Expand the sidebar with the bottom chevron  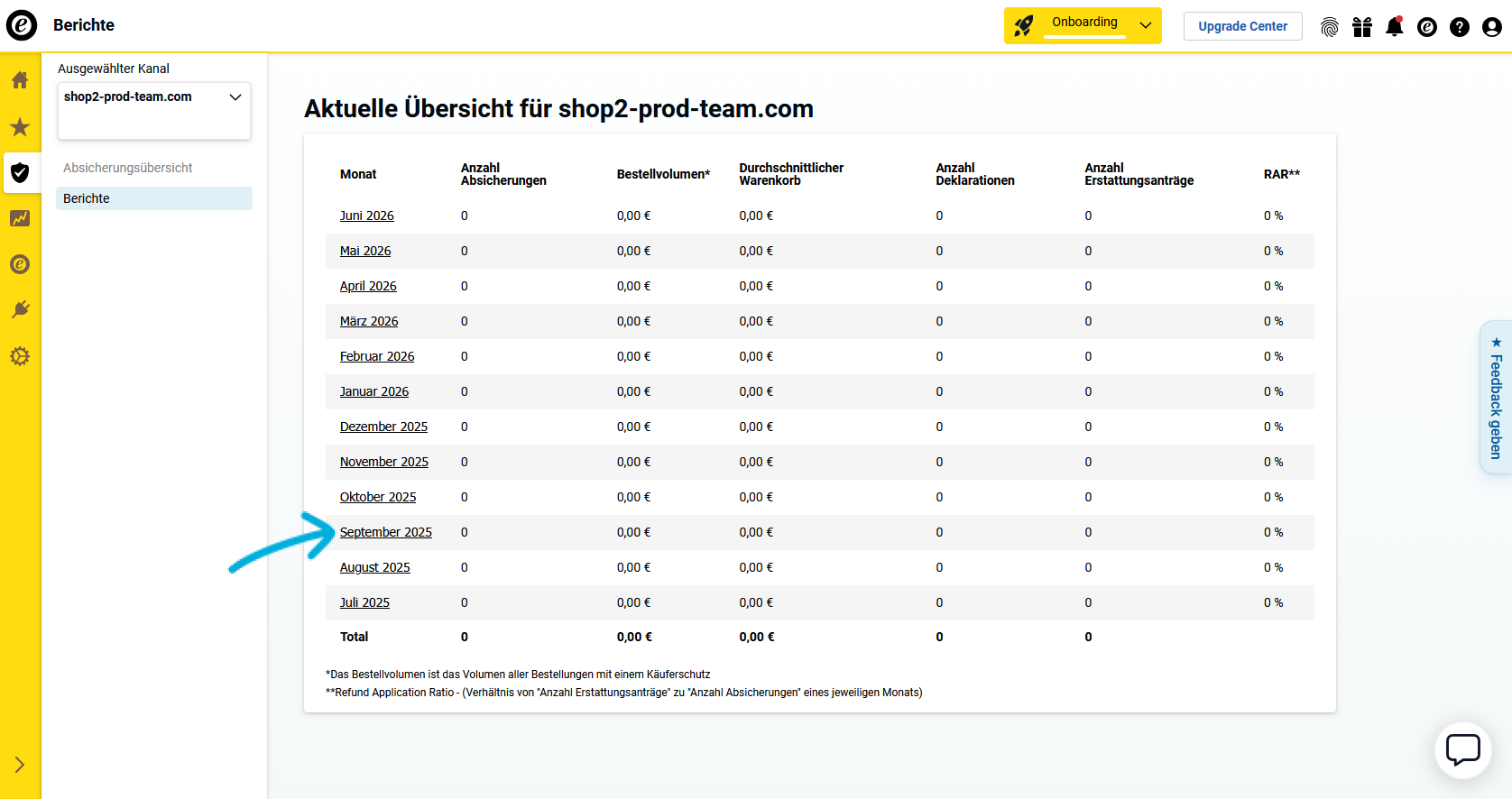click(x=20, y=765)
